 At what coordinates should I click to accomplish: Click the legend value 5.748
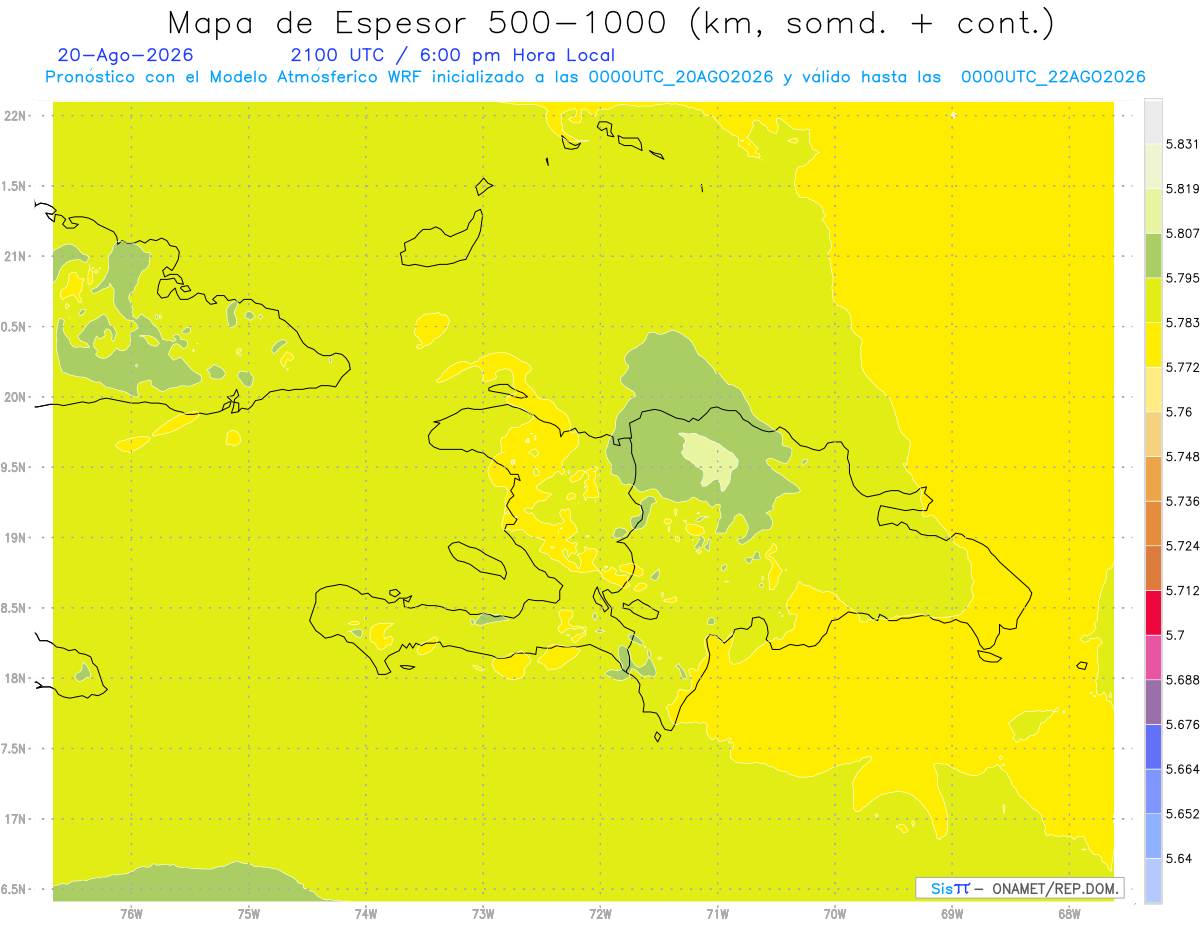[1183, 457]
